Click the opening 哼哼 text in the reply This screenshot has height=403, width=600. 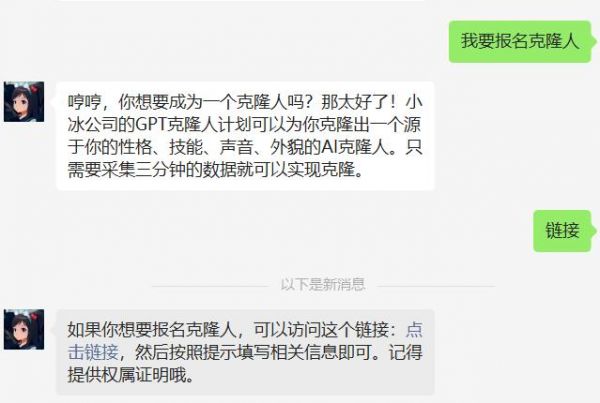[x=85, y=102]
